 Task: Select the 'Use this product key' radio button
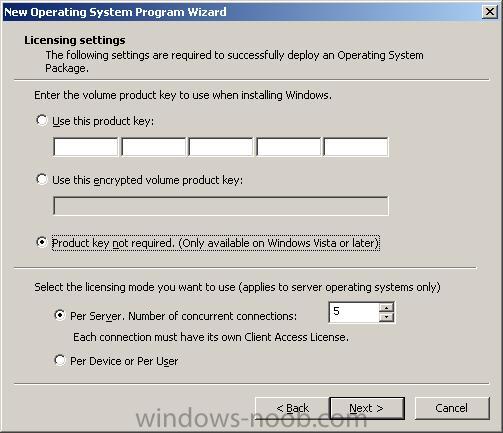click(x=42, y=120)
